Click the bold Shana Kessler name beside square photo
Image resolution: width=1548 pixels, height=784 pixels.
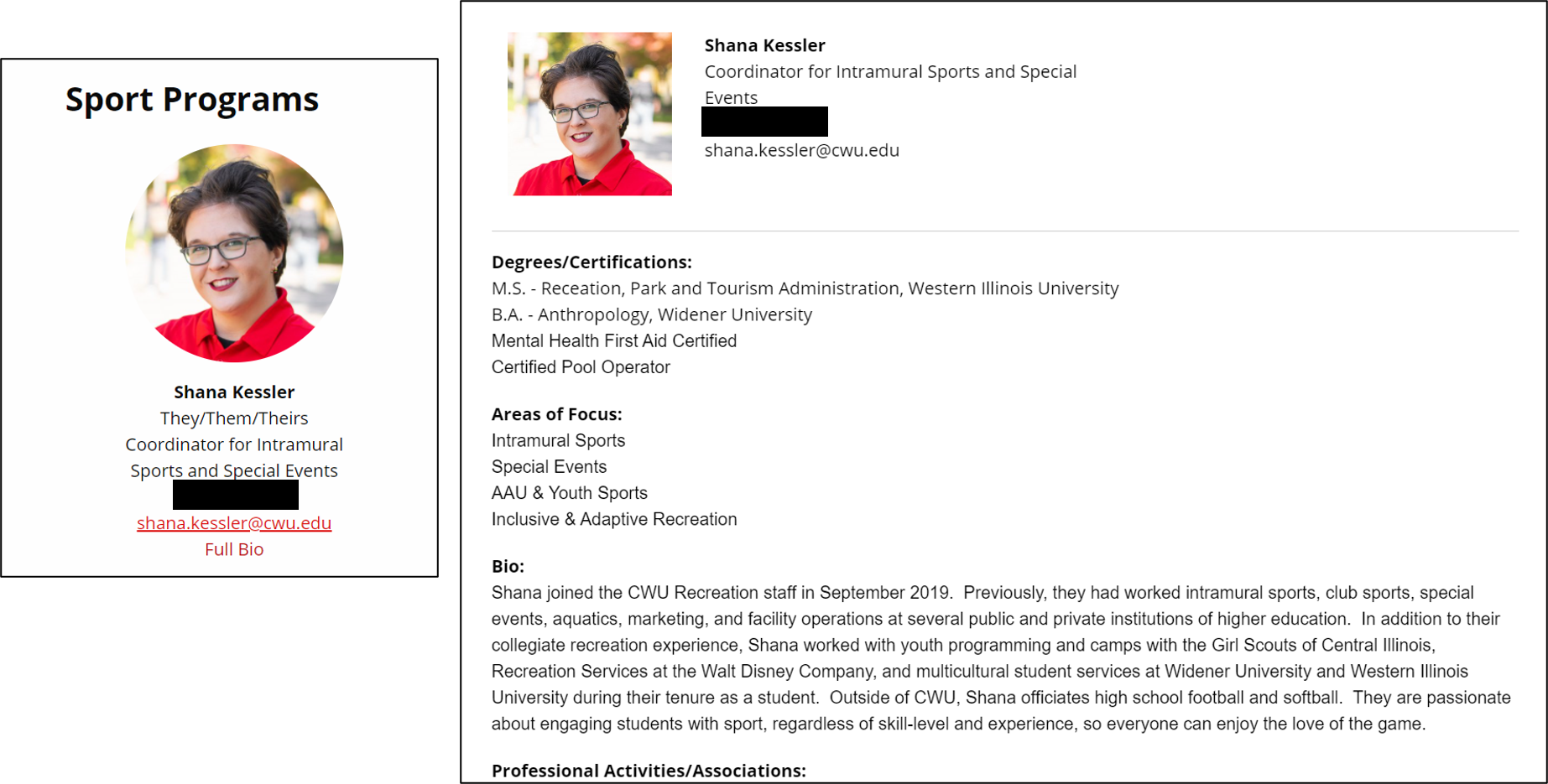tap(764, 45)
